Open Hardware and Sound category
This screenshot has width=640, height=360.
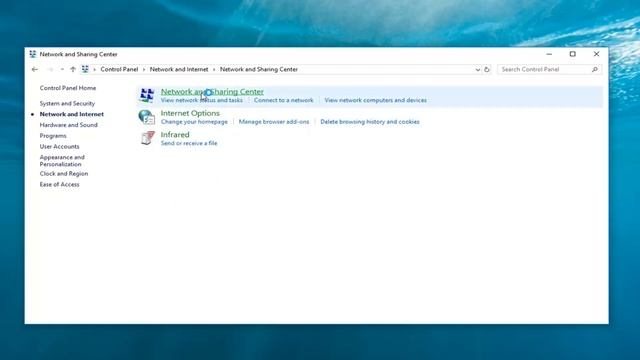[x=69, y=125]
